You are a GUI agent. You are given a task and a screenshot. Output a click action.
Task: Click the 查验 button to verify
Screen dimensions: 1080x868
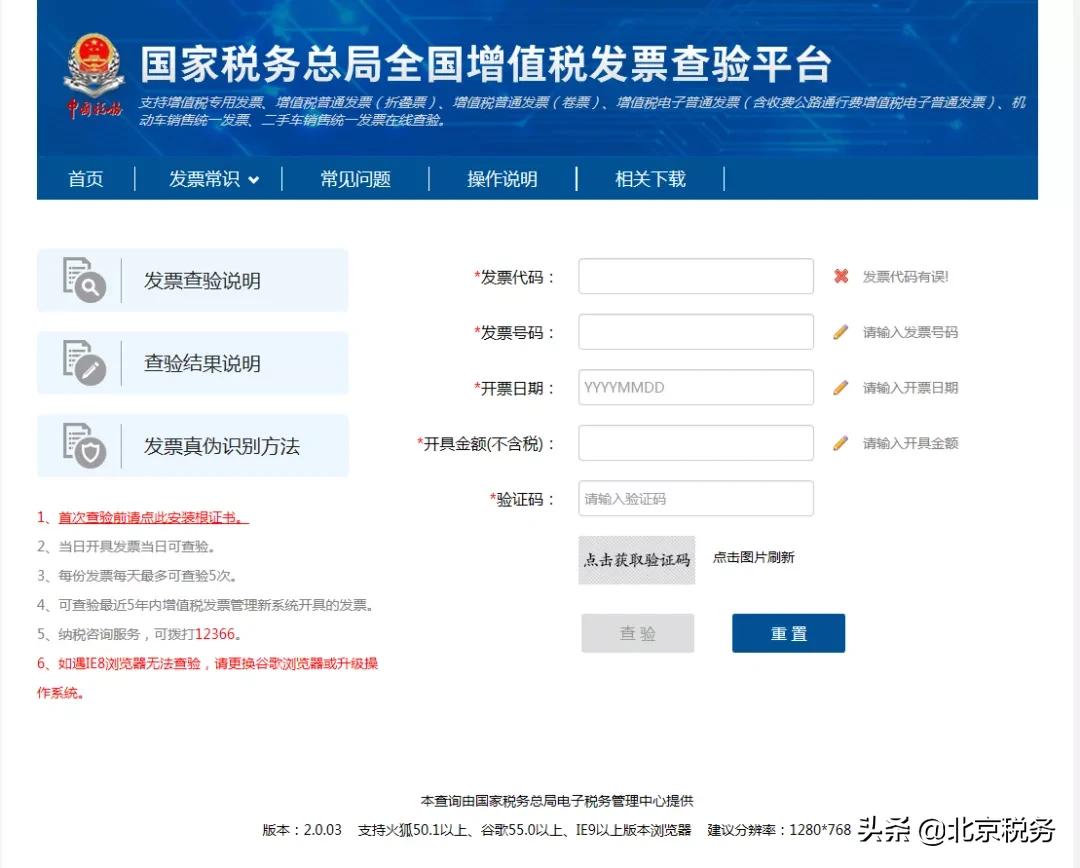click(637, 632)
